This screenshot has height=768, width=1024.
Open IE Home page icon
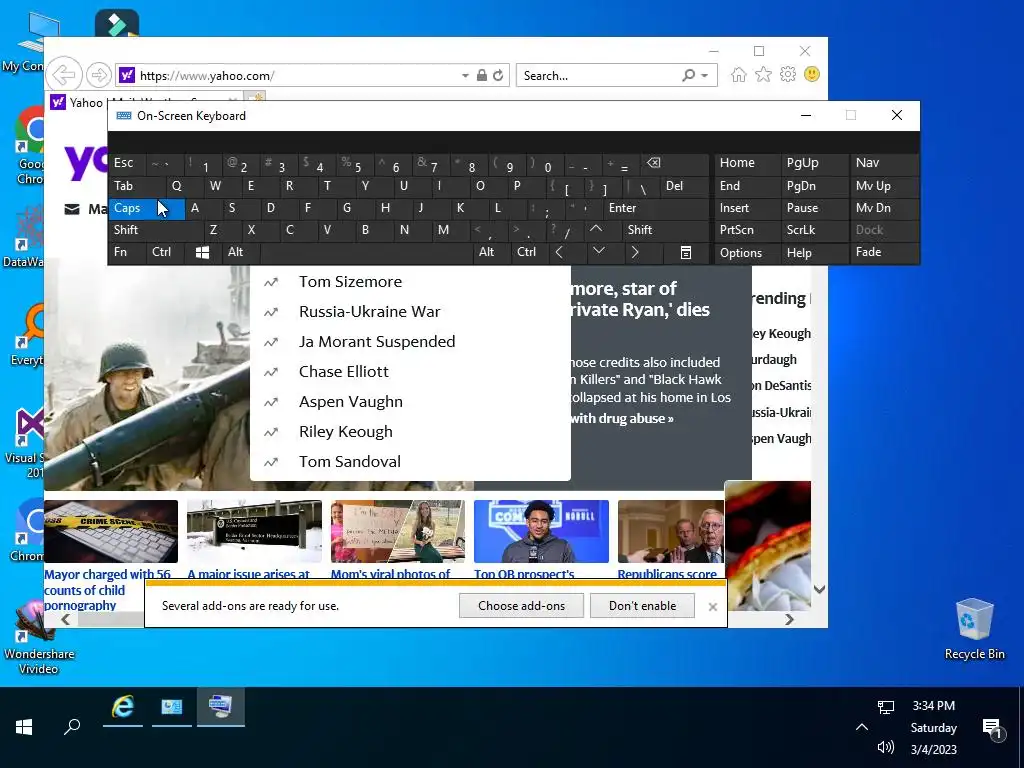pyautogui.click(x=739, y=74)
